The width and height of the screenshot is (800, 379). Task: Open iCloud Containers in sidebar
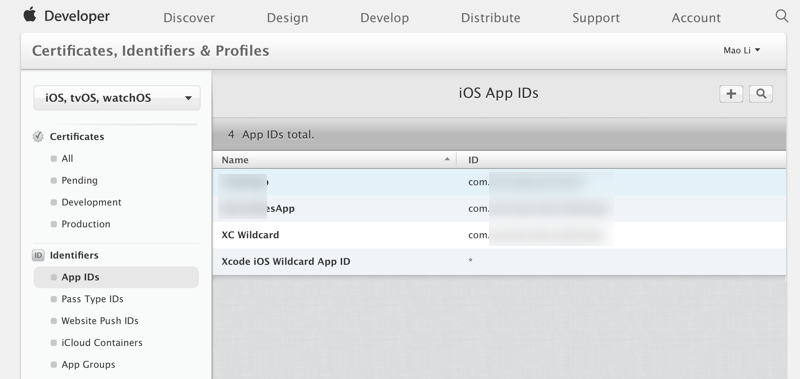102,343
